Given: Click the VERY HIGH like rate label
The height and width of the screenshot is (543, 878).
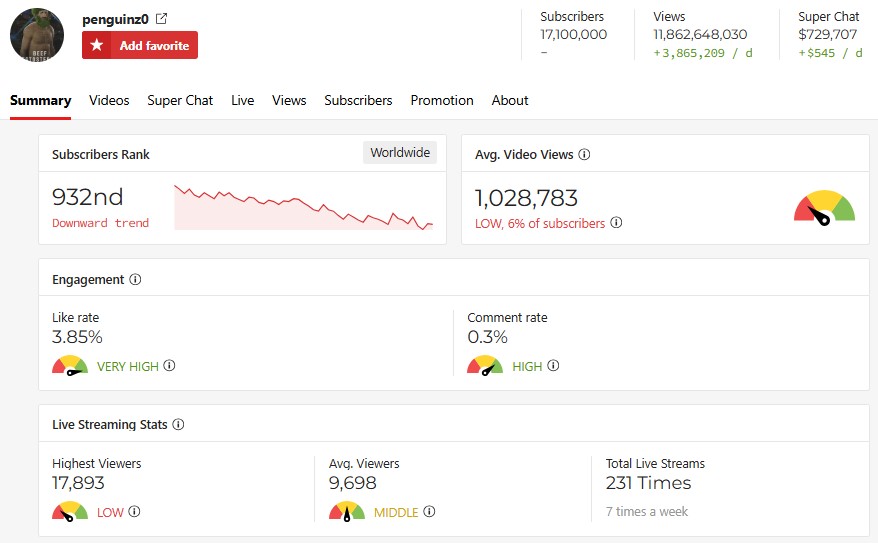Looking at the screenshot, I should (128, 367).
